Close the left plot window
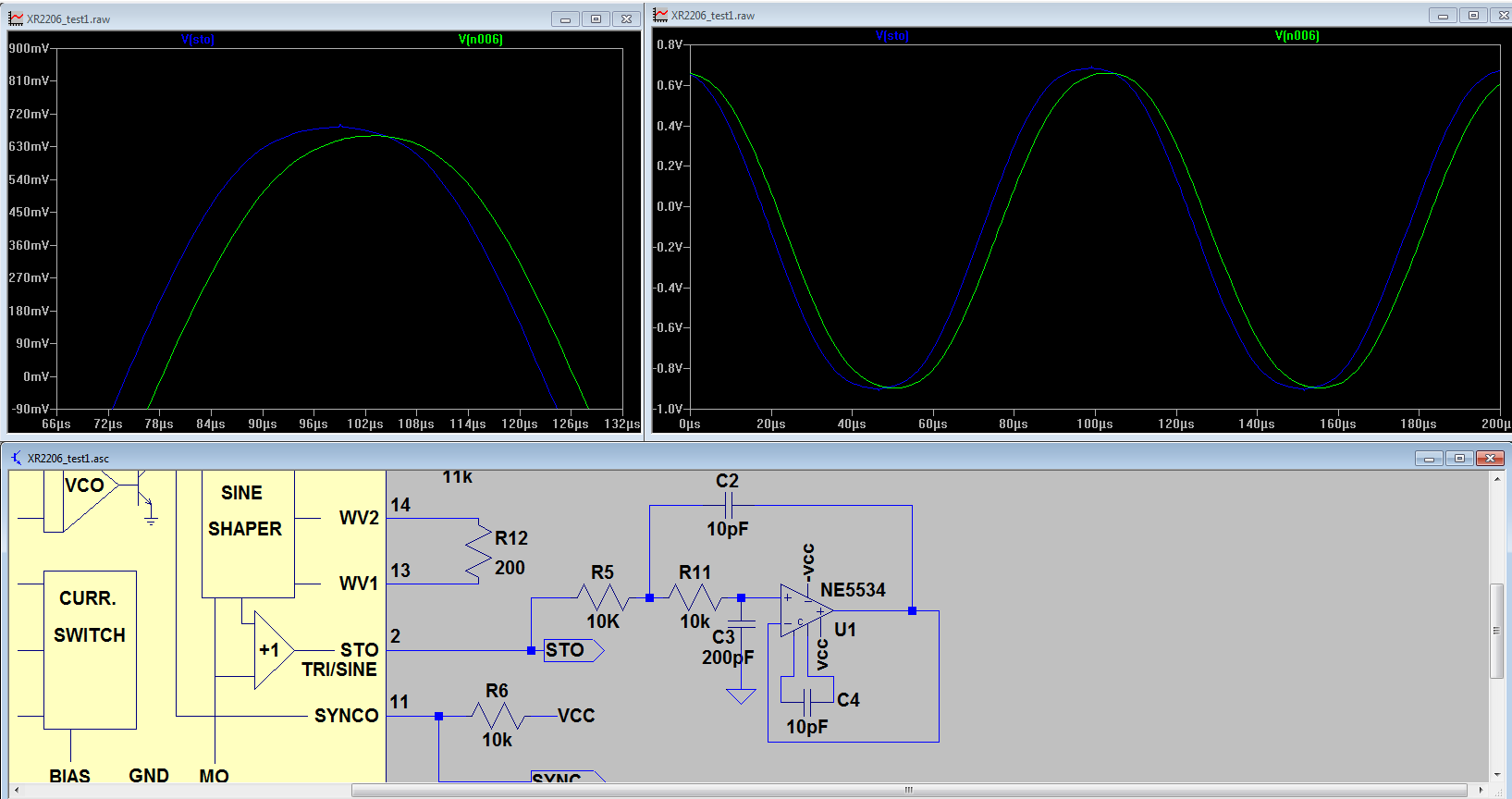The width and height of the screenshot is (1512, 799). pyautogui.click(x=626, y=18)
